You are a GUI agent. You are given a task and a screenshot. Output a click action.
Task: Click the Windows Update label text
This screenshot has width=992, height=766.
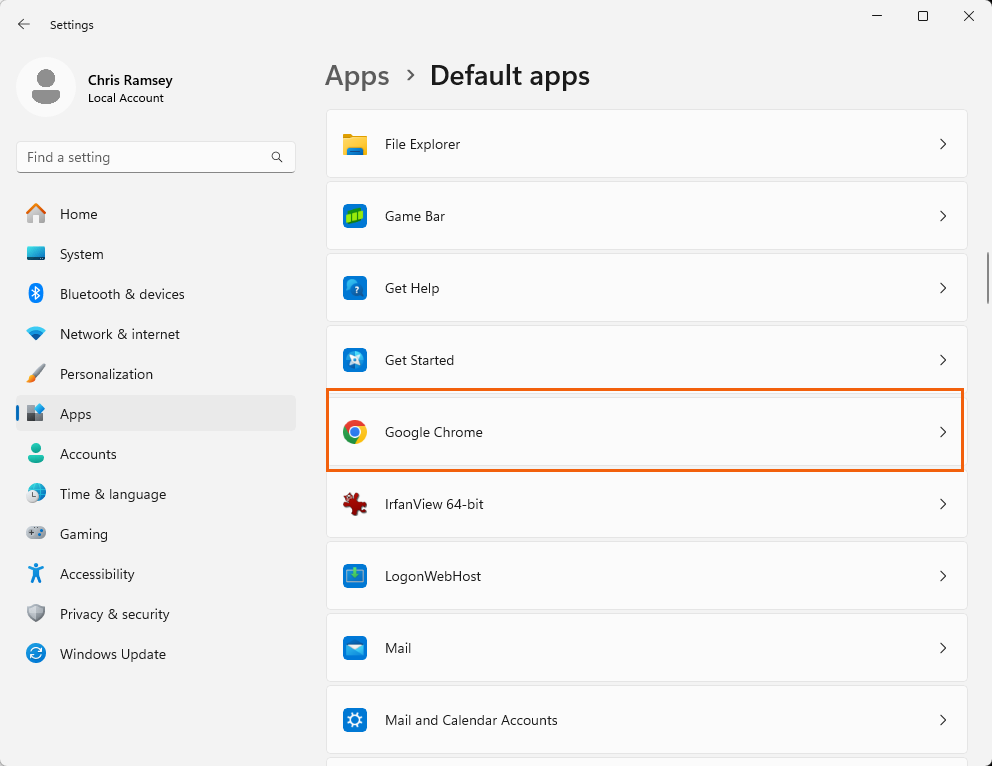113,654
